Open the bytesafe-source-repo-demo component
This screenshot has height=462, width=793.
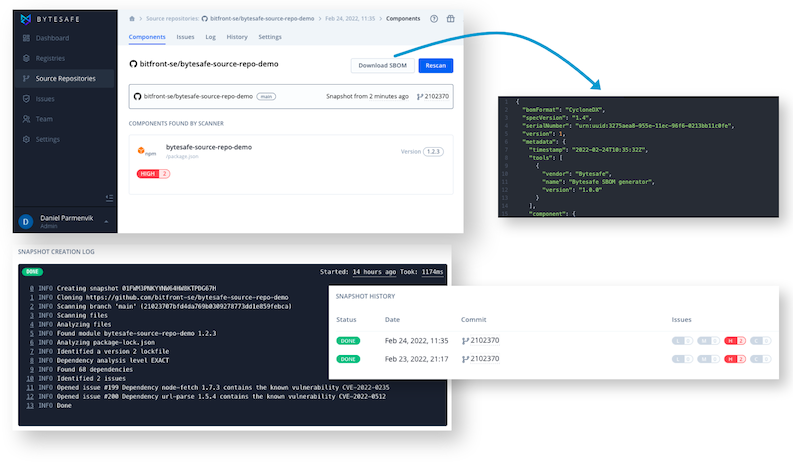(209, 147)
